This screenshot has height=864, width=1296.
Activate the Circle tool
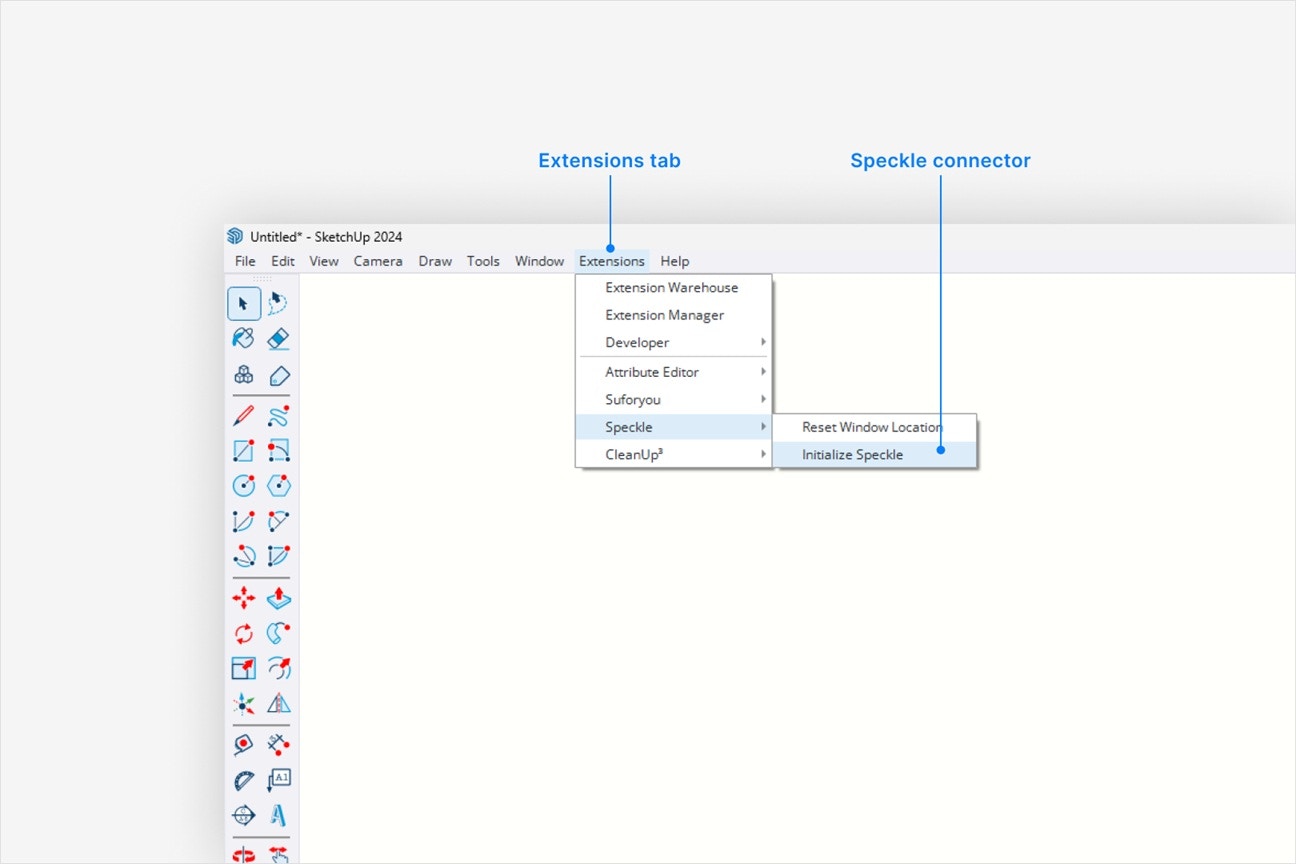[x=244, y=485]
